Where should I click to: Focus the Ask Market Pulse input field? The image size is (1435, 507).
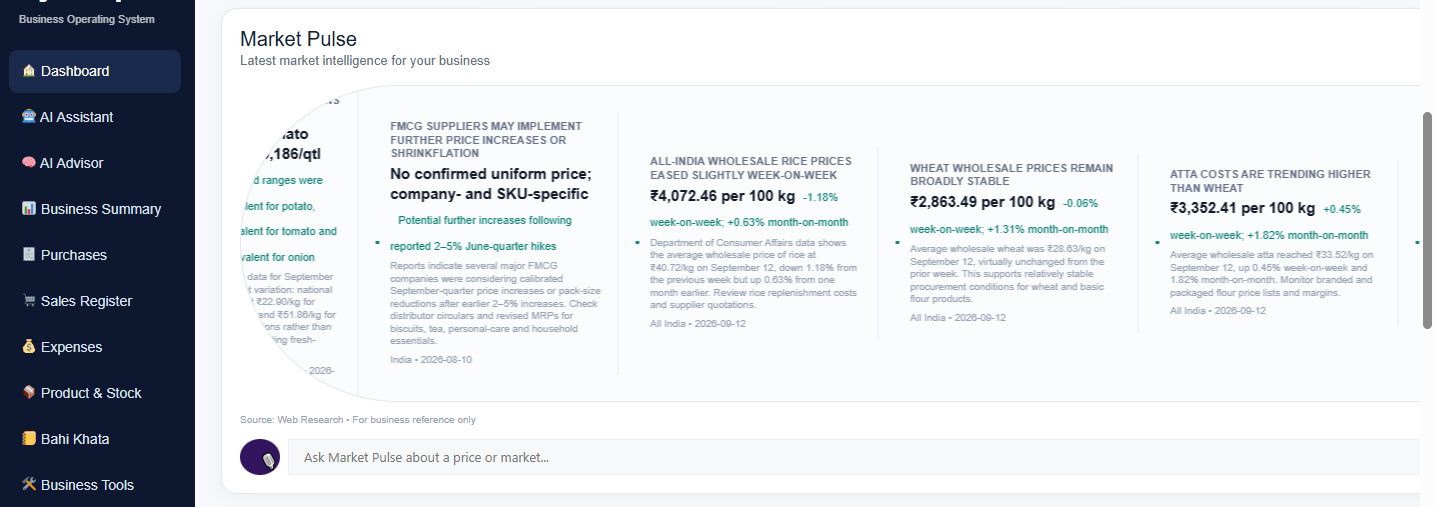tap(854, 457)
